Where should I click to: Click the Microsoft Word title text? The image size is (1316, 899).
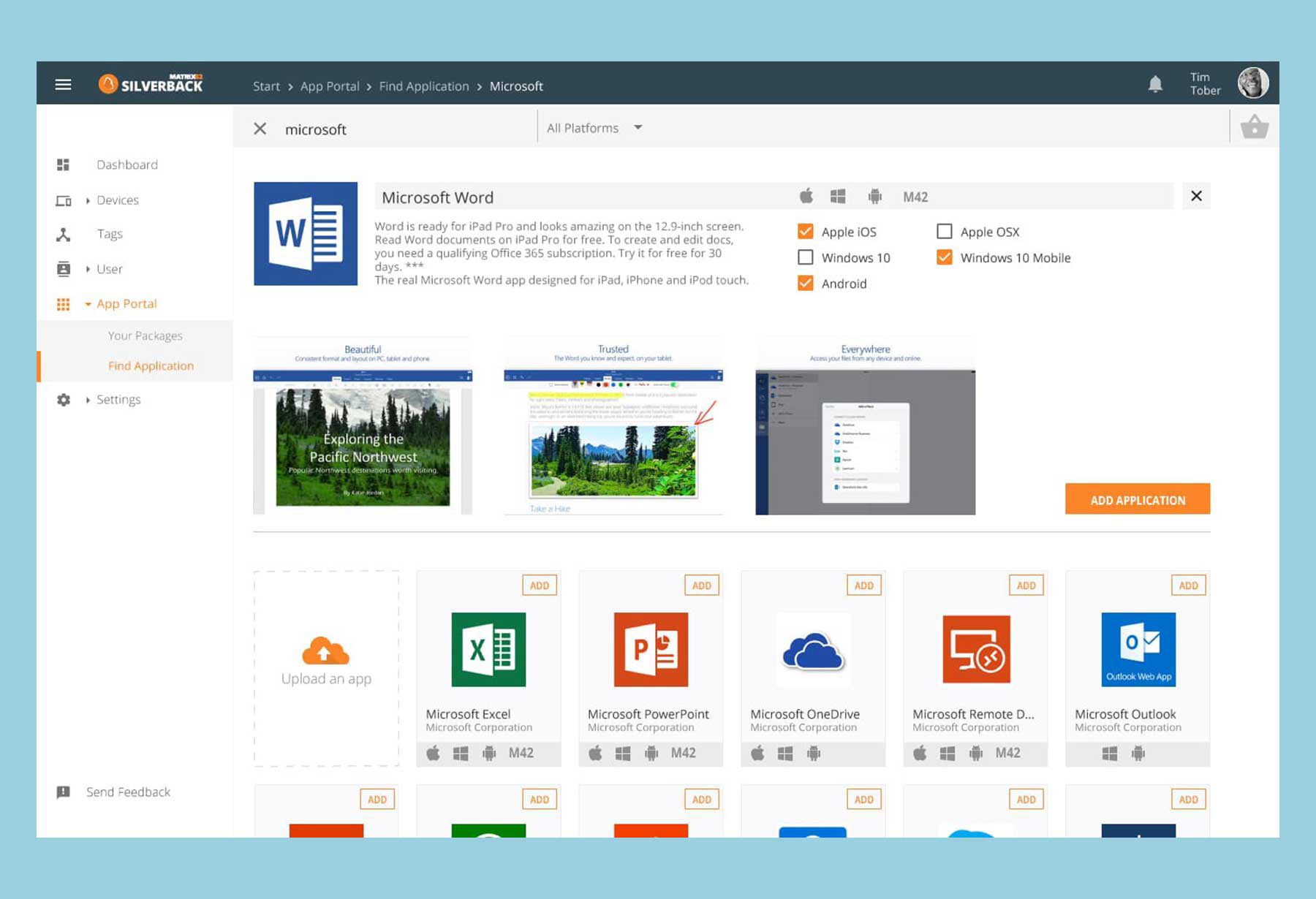pos(437,197)
